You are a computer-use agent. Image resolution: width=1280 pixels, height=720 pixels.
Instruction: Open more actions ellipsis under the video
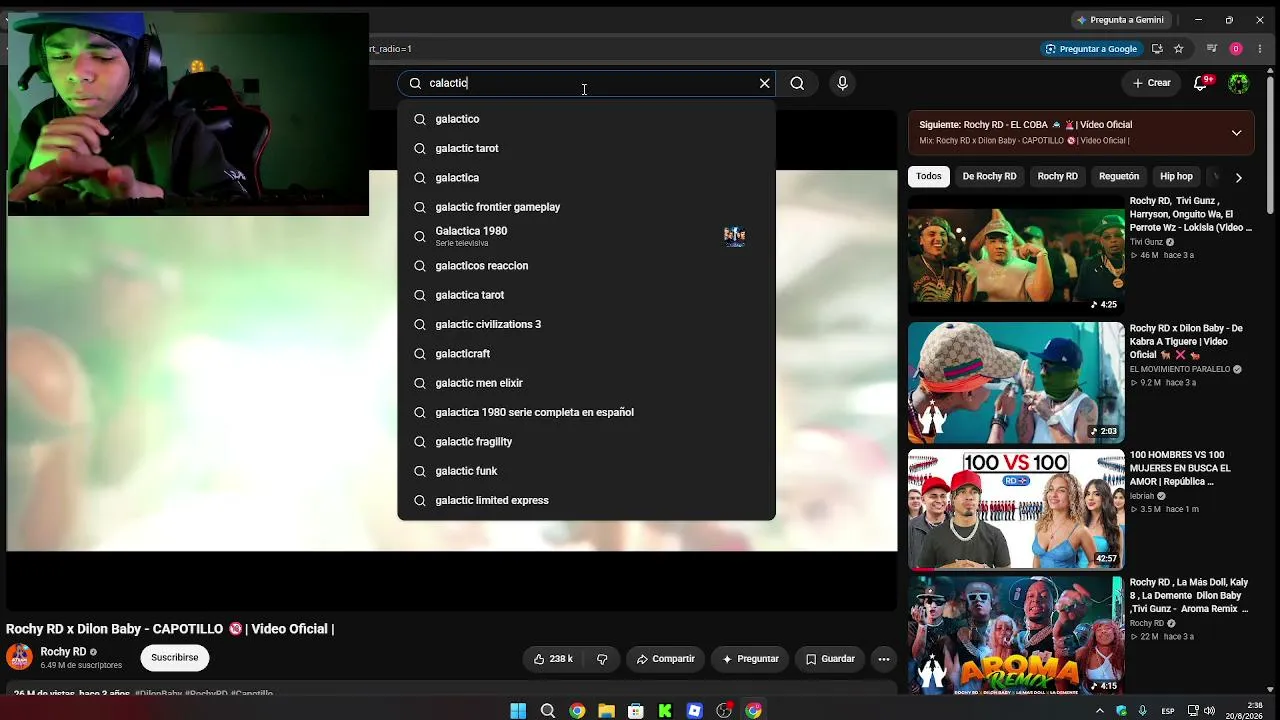coord(884,659)
